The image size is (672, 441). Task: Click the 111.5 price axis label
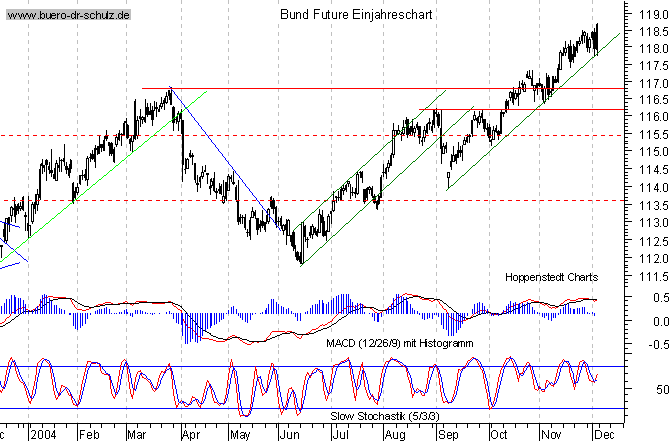point(652,276)
